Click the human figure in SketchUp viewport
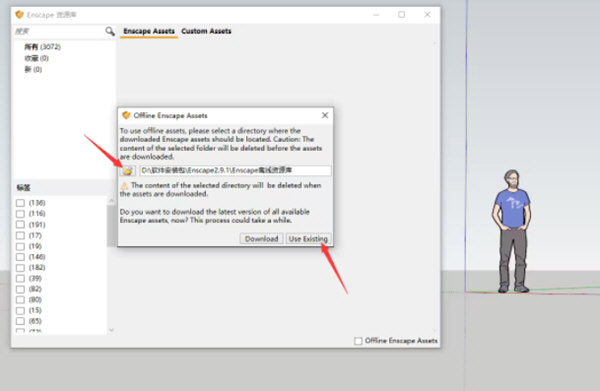This screenshot has height=391, width=600. click(512, 231)
